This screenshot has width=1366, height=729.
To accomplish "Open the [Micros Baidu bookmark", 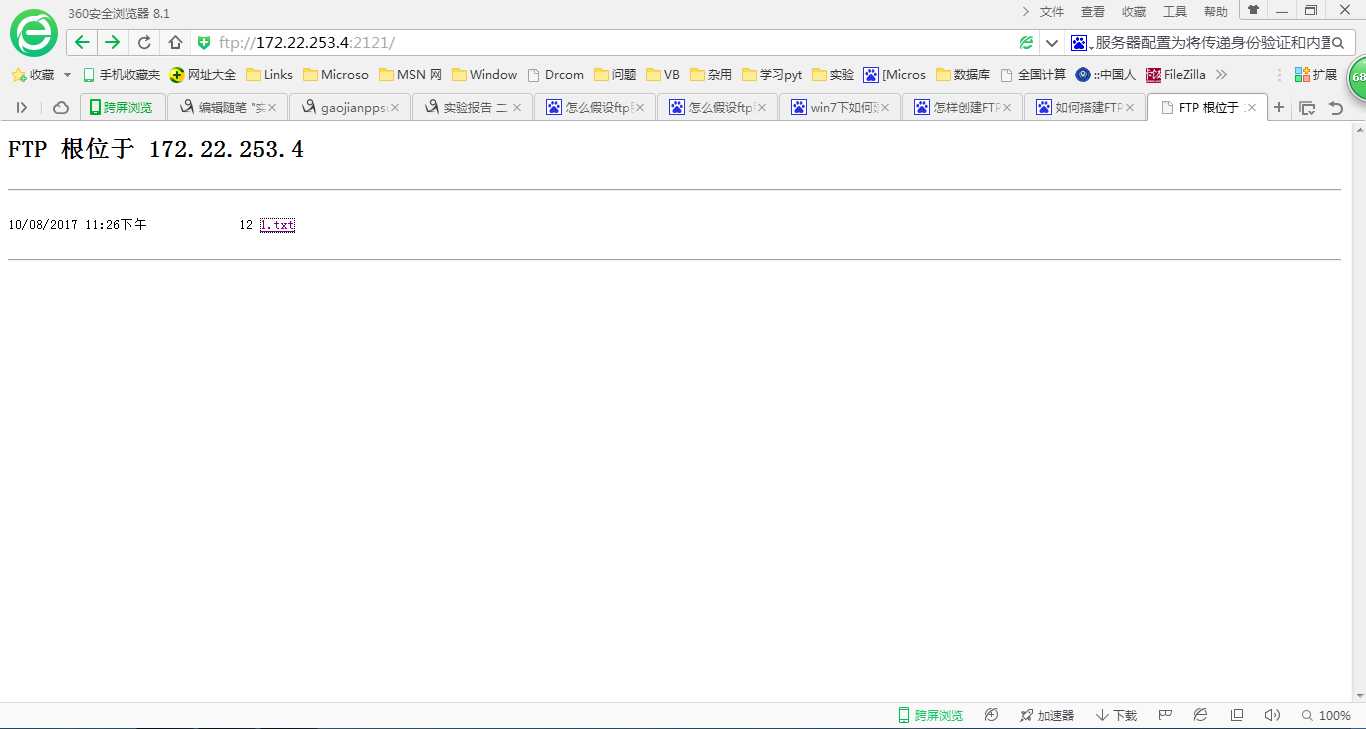I will pos(895,75).
